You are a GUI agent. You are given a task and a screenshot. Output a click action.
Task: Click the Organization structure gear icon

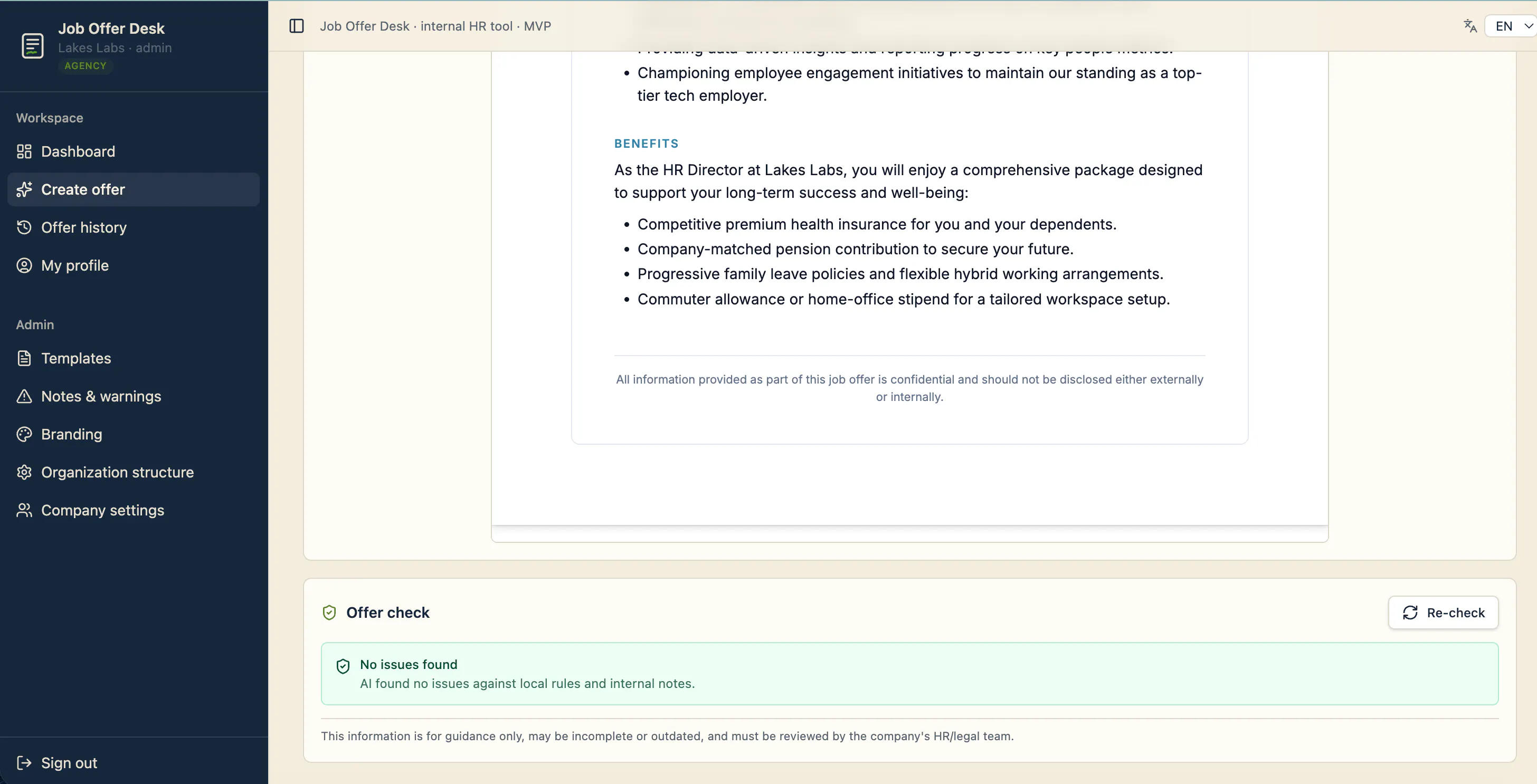24,473
